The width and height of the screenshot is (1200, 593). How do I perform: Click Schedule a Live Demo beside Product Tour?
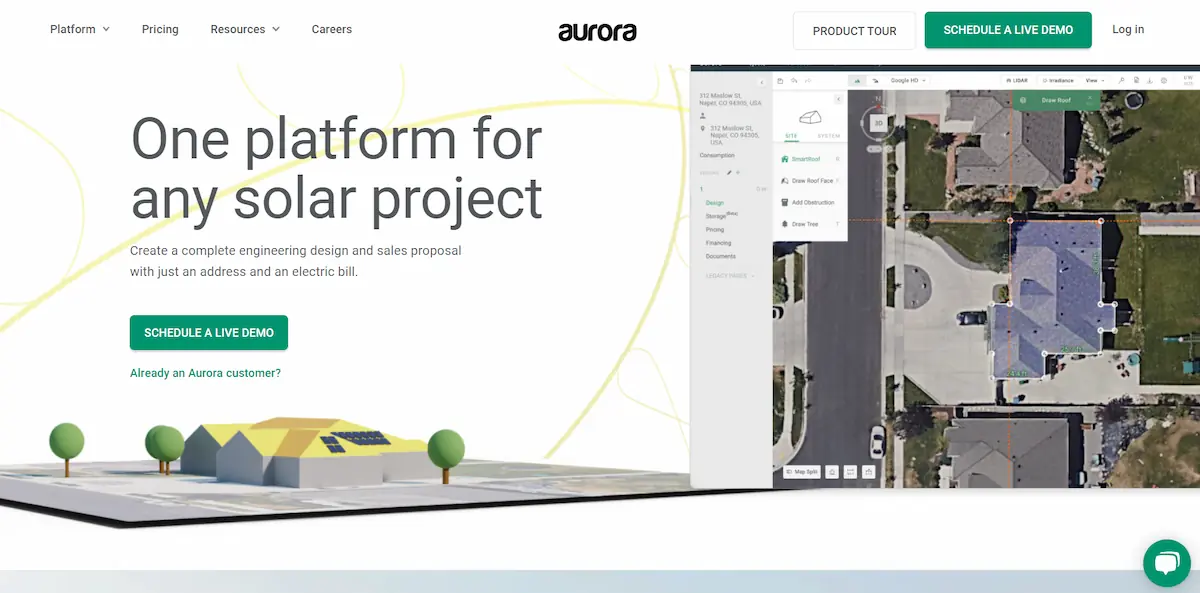point(1008,30)
